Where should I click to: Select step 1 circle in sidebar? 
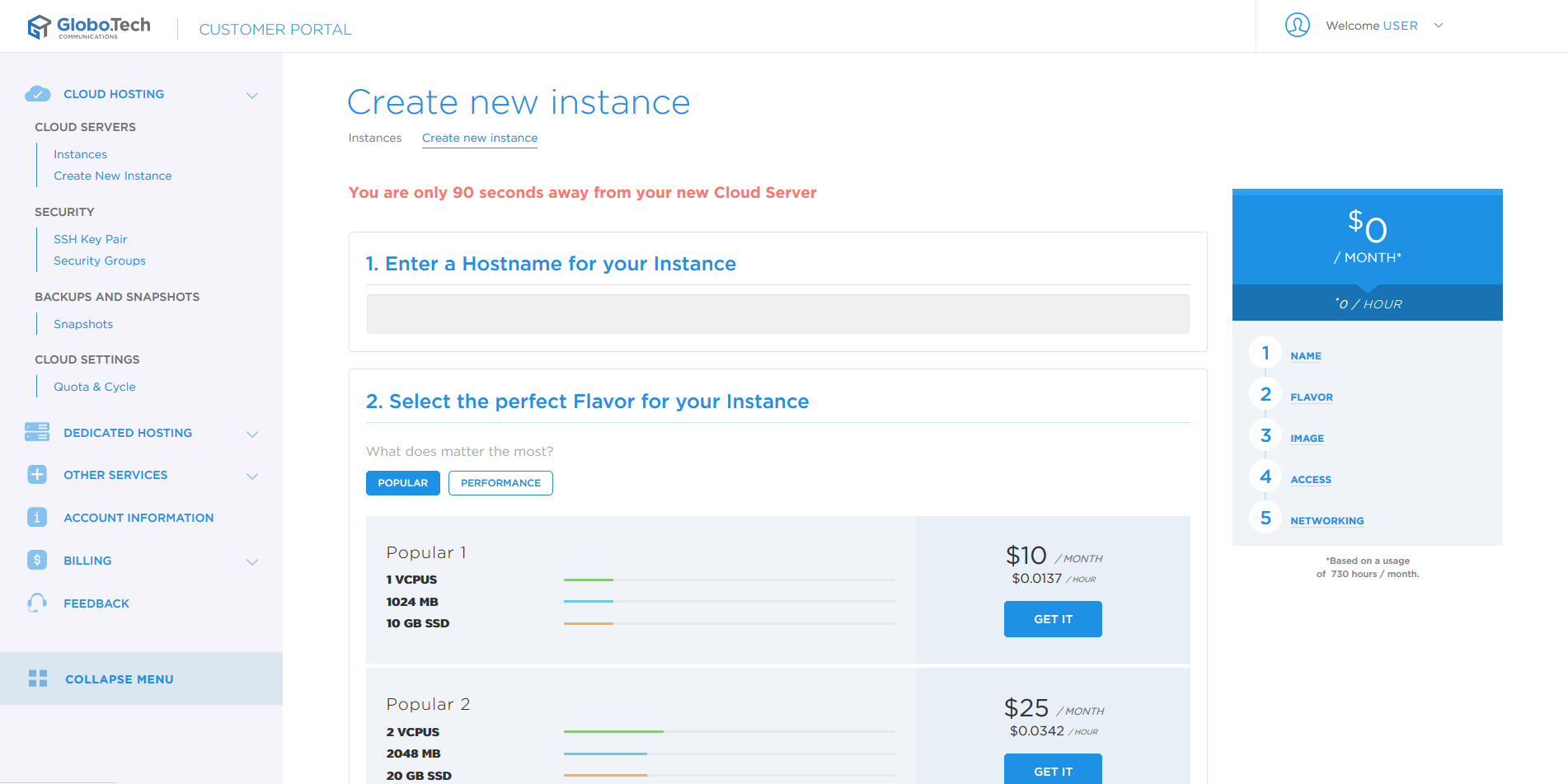(1265, 353)
